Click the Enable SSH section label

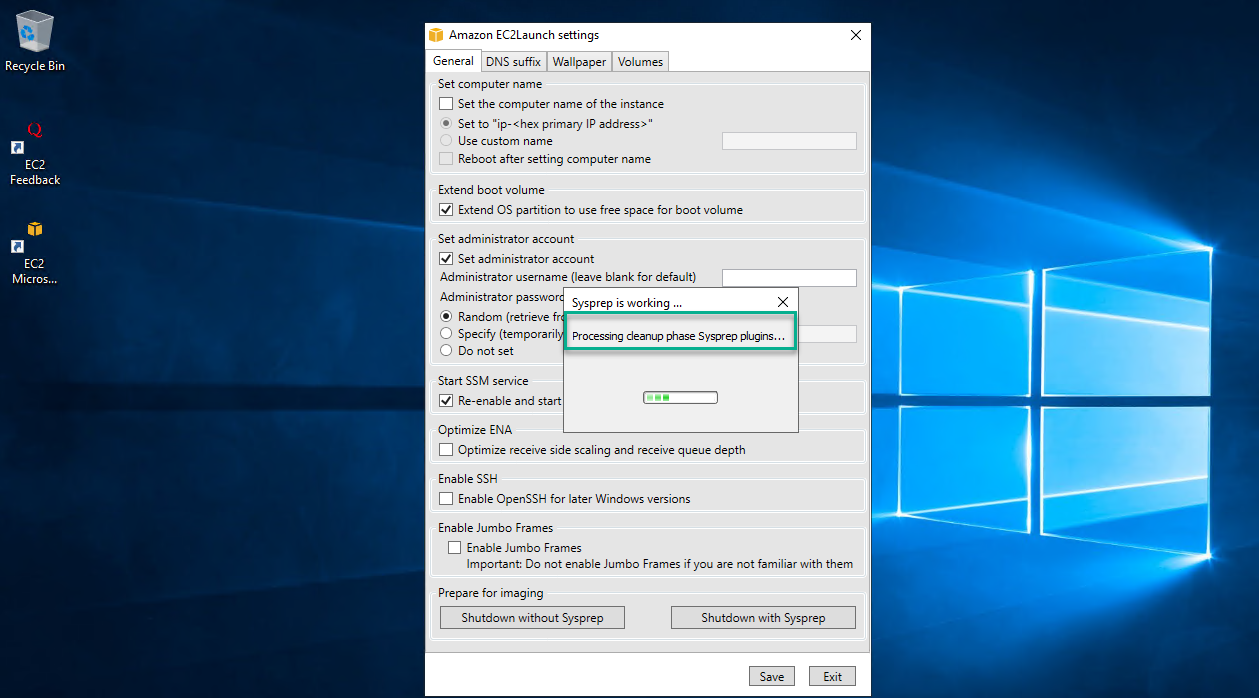pyautogui.click(x=467, y=479)
